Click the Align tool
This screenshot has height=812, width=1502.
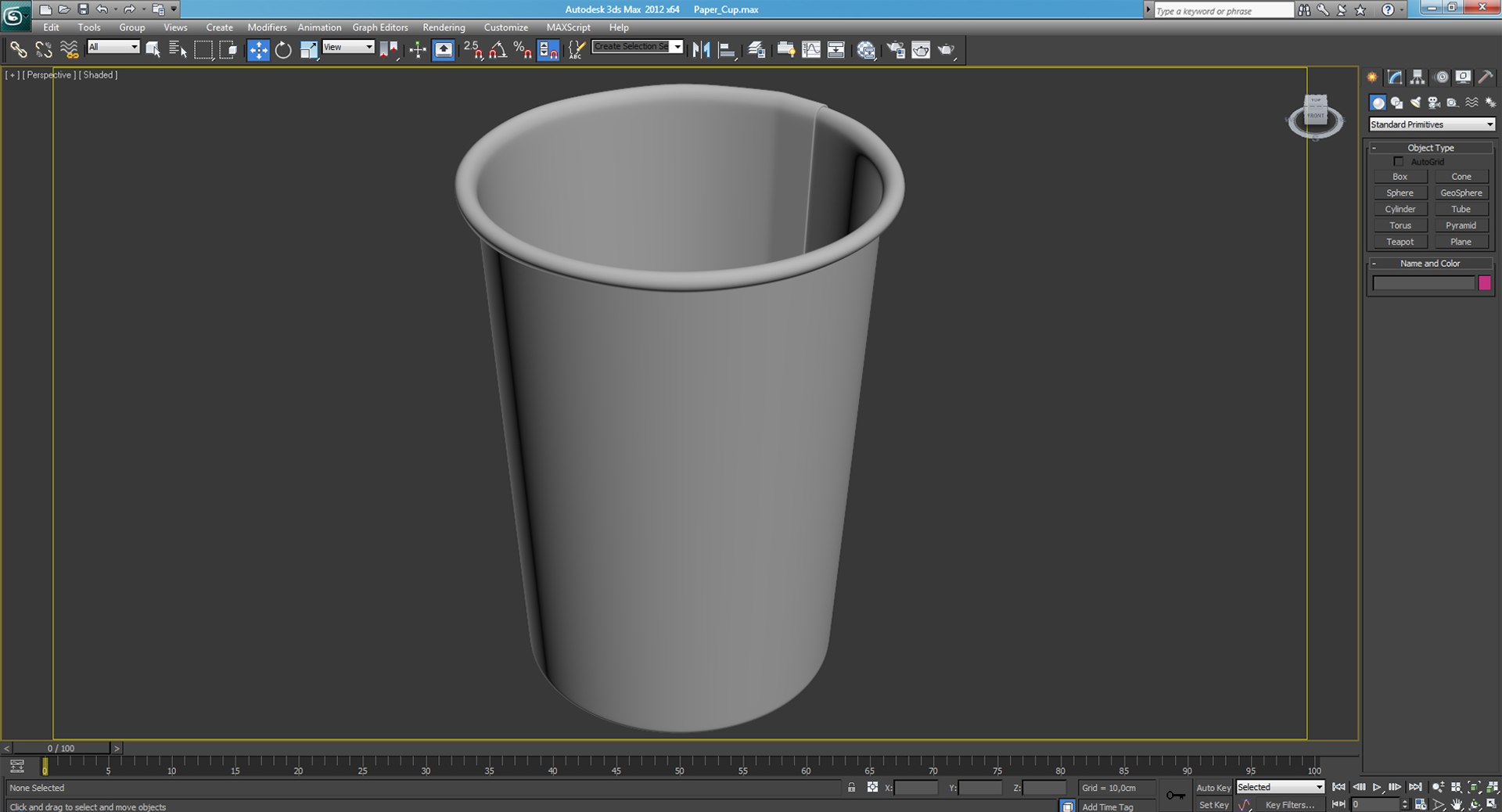pyautogui.click(x=727, y=50)
